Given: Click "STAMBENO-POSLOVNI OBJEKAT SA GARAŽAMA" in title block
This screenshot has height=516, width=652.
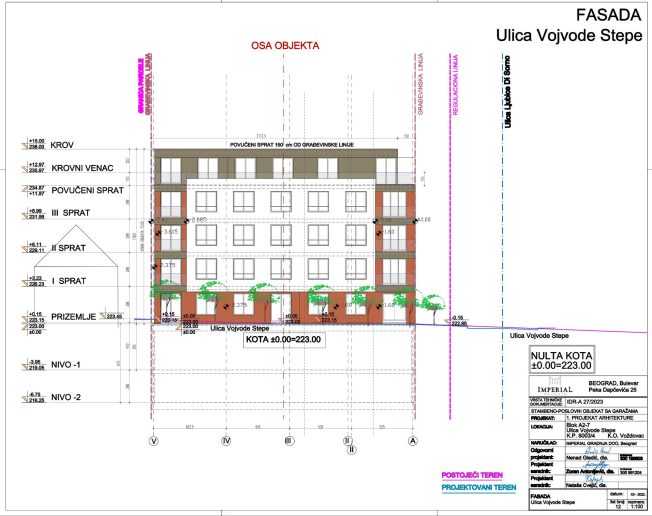Looking at the screenshot, I should (x=585, y=410).
